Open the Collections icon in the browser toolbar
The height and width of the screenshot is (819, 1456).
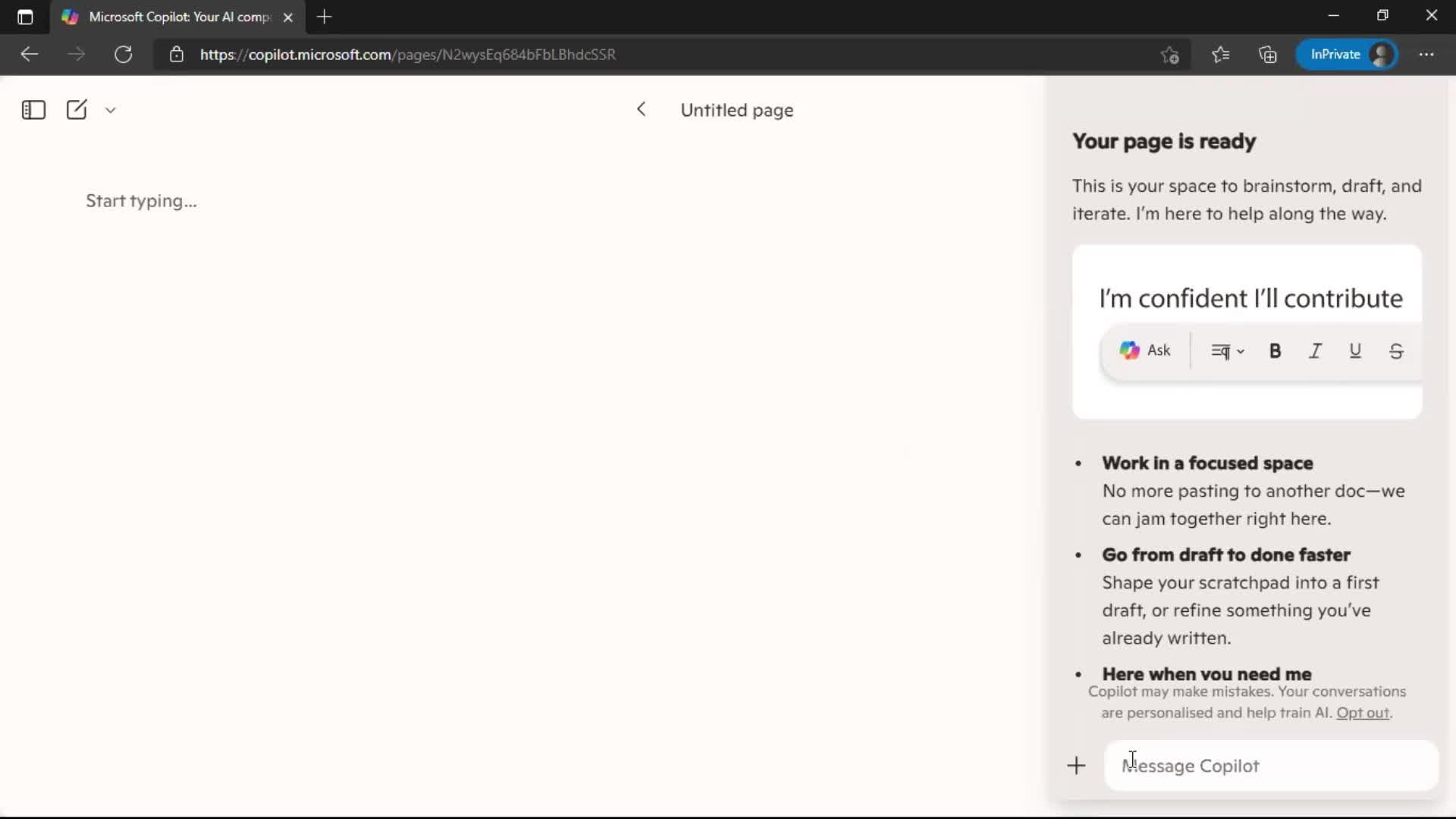1268,54
